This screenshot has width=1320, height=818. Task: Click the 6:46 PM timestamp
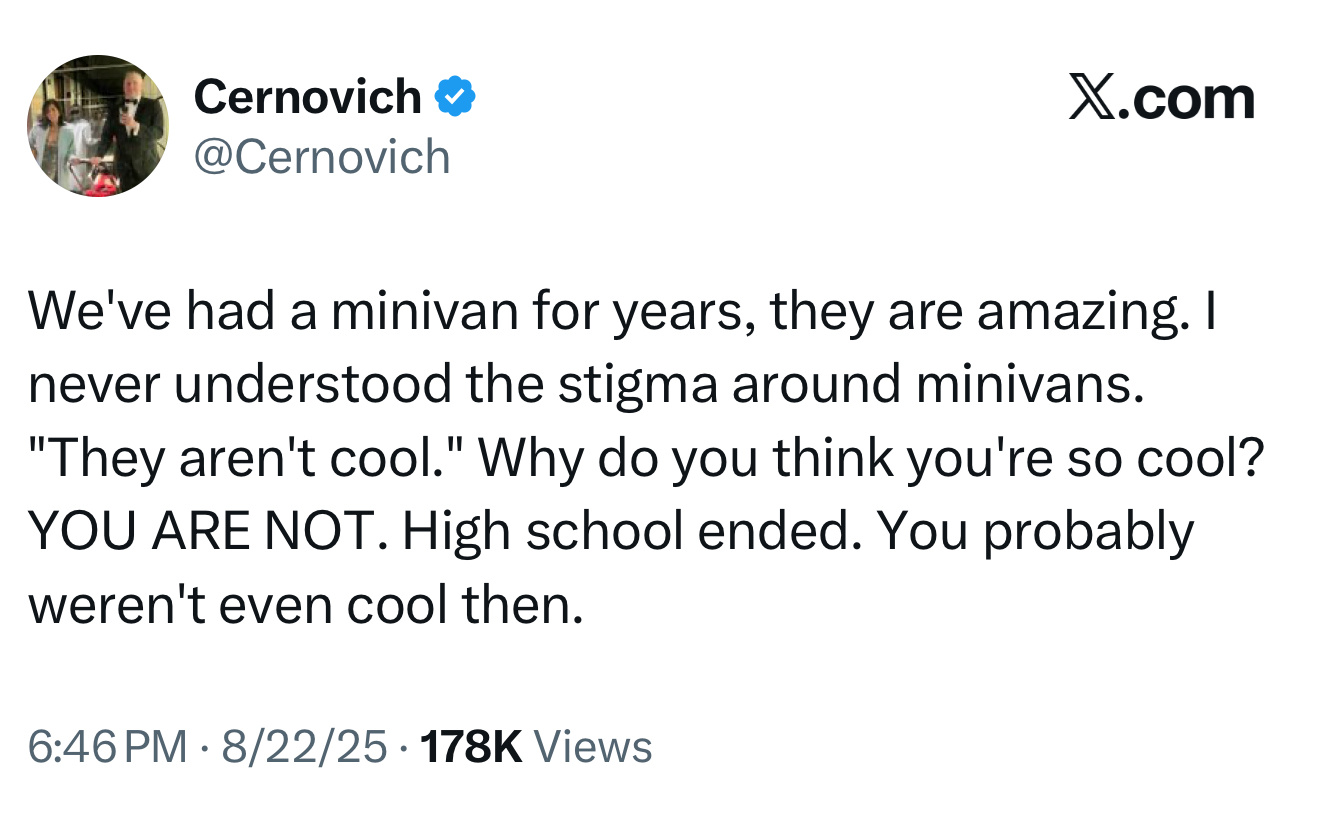pyautogui.click(x=107, y=747)
